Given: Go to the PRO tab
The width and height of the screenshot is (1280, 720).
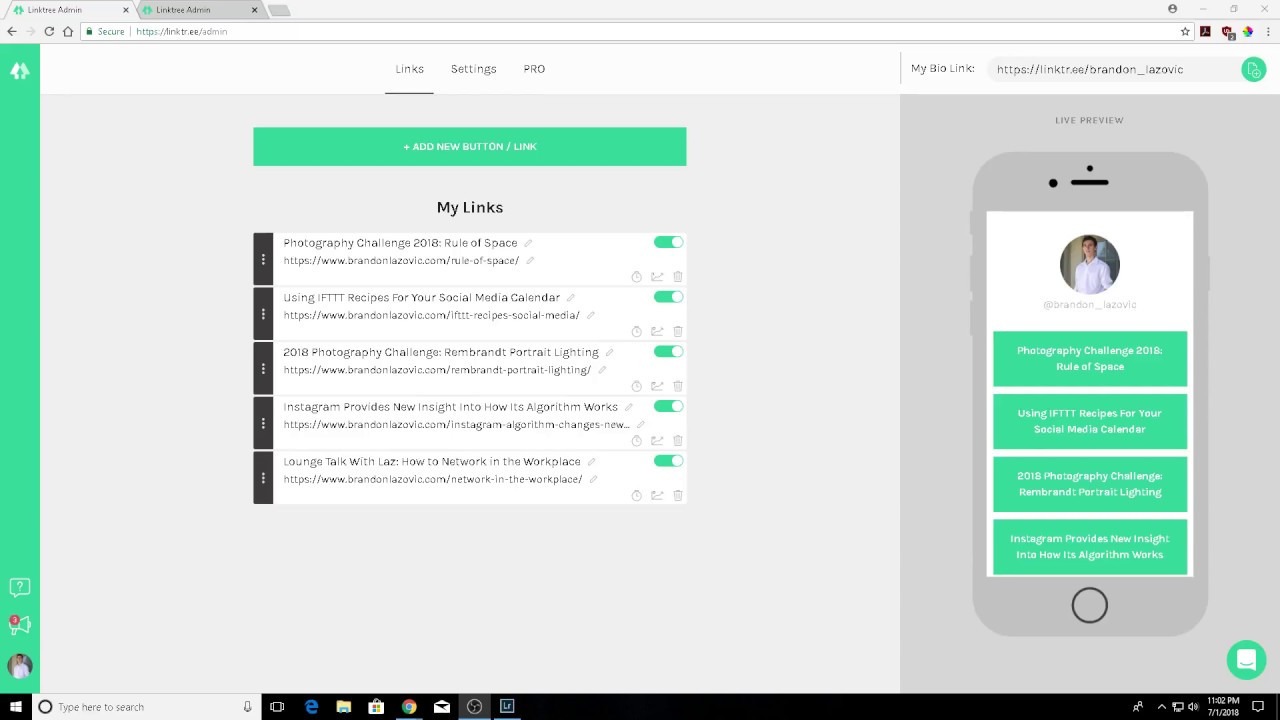Looking at the screenshot, I should pos(534,69).
